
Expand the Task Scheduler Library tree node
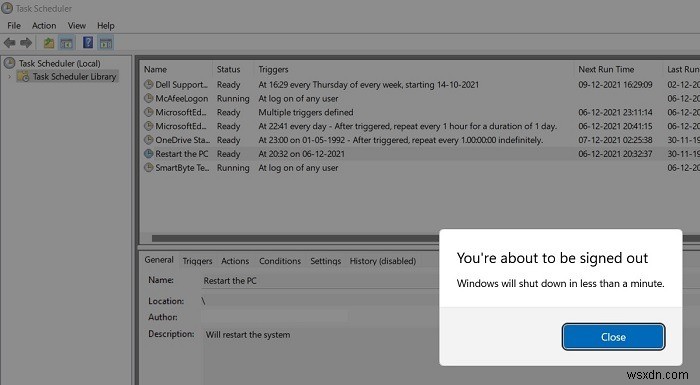(9, 76)
